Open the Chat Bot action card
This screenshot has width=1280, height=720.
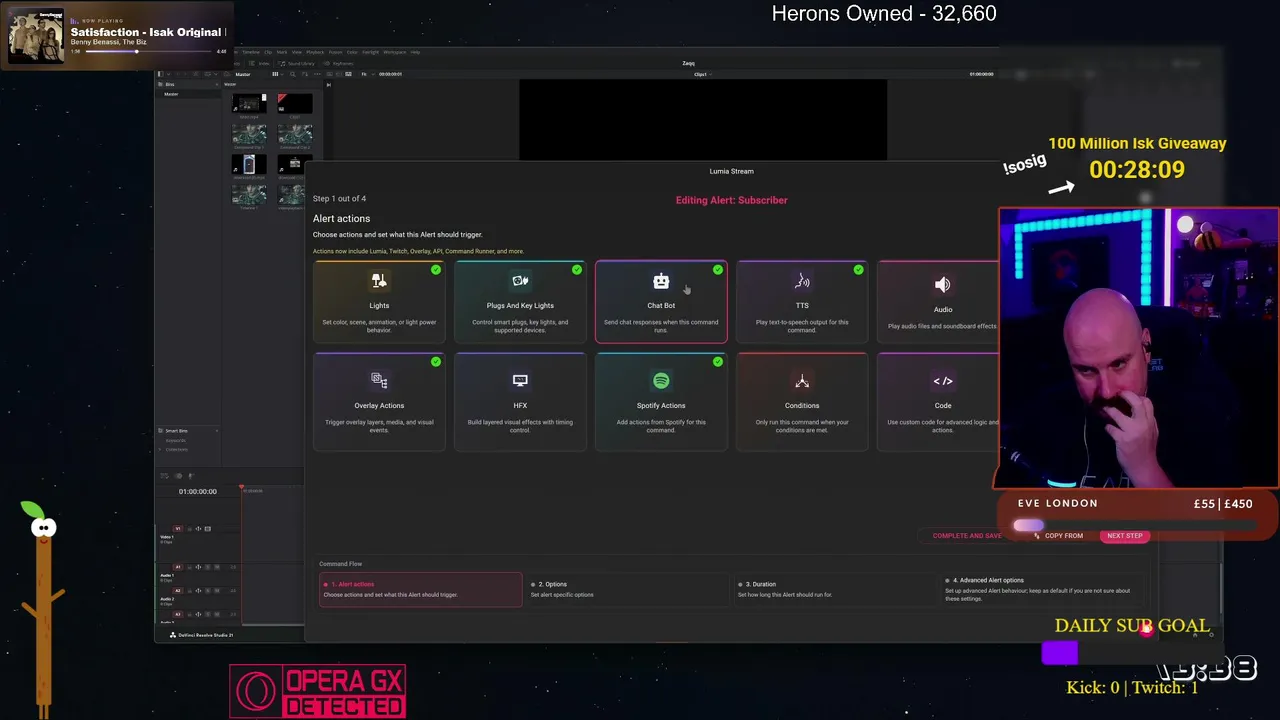(x=661, y=301)
